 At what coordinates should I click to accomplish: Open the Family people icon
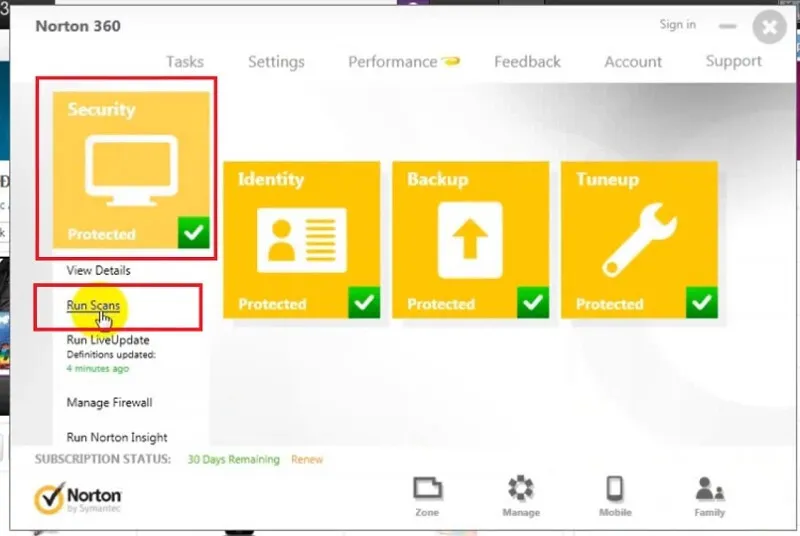pos(709,489)
